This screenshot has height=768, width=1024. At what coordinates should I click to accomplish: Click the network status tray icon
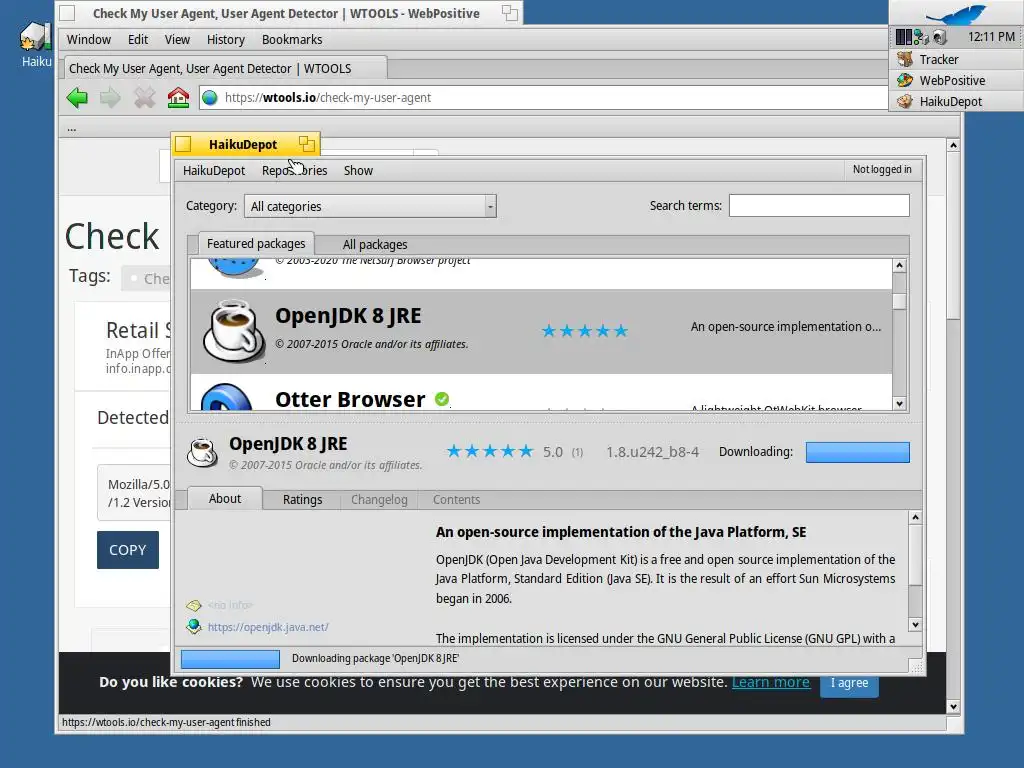[921, 37]
